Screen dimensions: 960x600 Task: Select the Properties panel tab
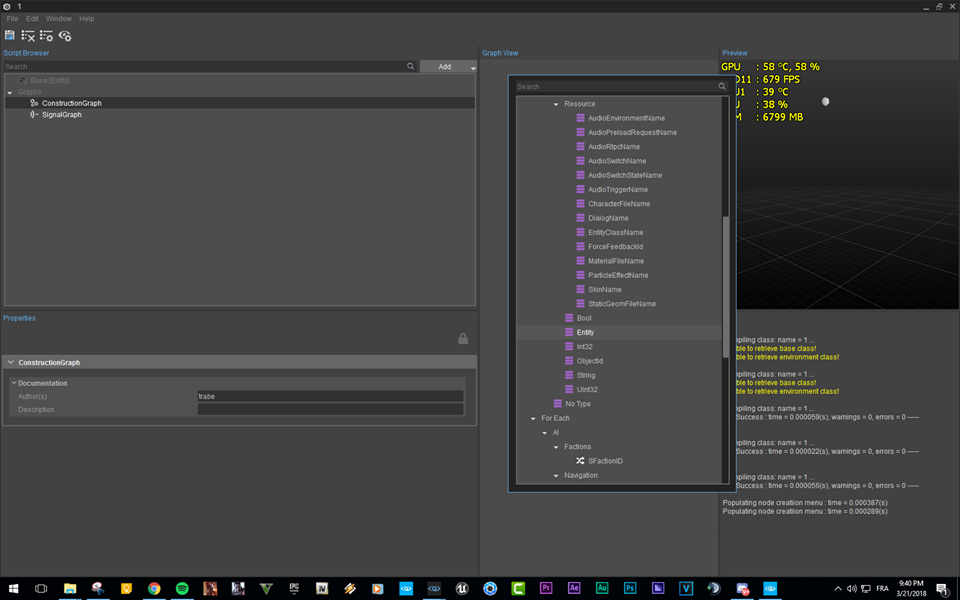20,318
